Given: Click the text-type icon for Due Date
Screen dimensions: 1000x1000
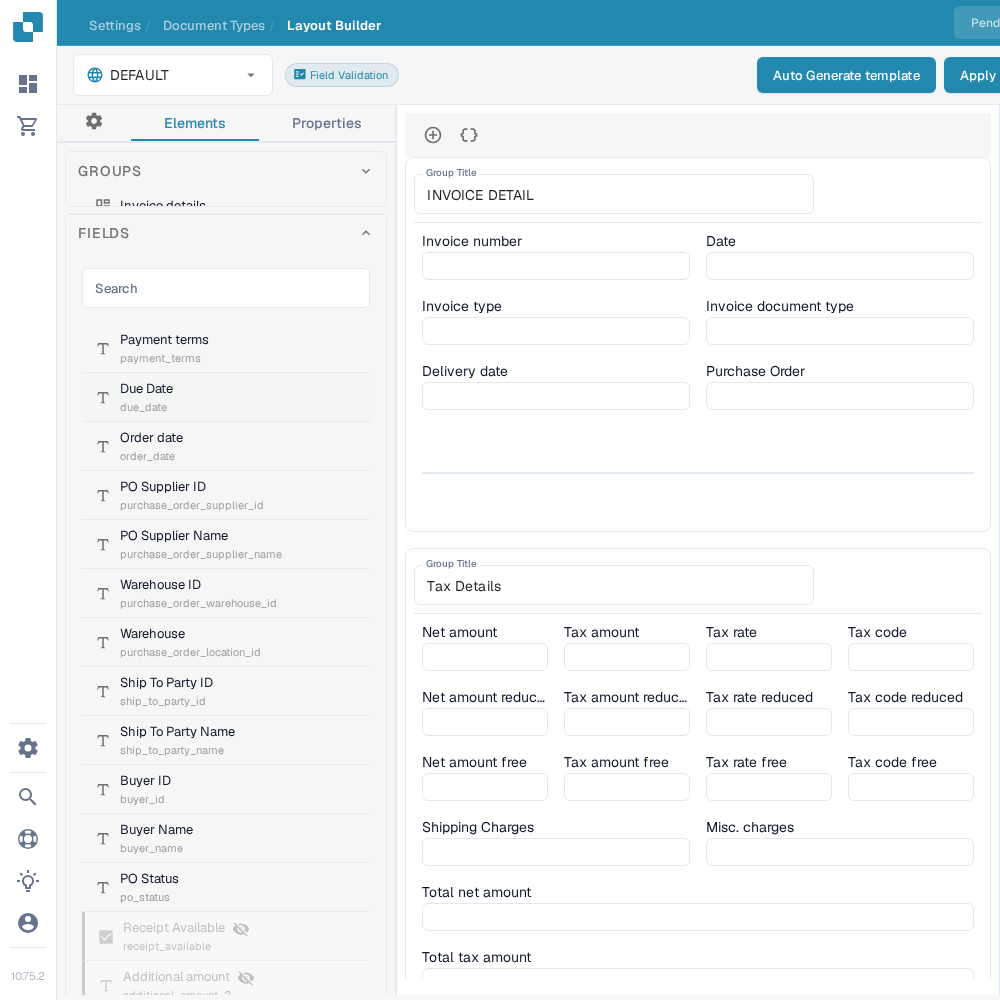Looking at the screenshot, I should click(x=103, y=397).
